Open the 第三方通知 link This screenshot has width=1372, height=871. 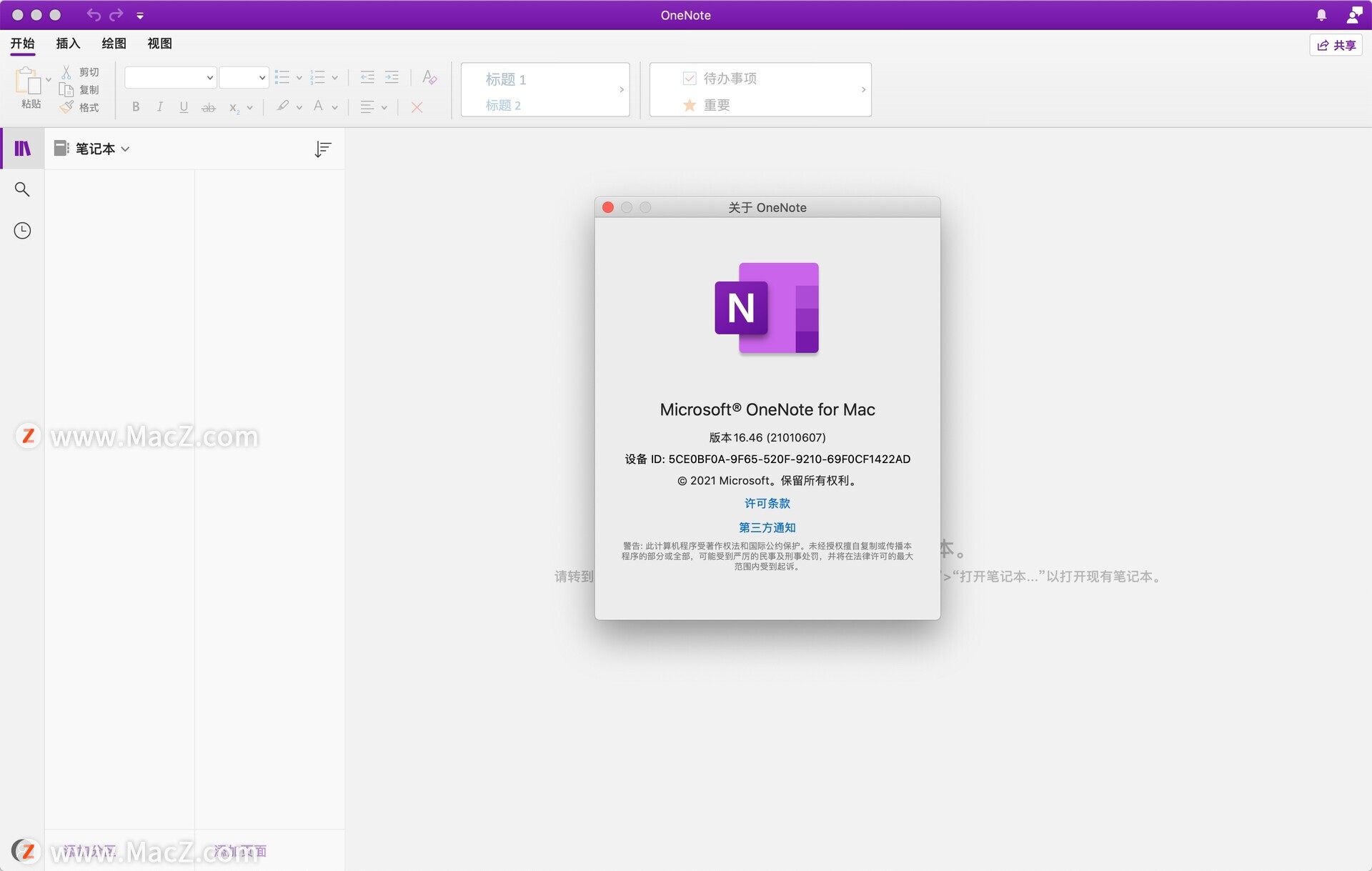767,528
